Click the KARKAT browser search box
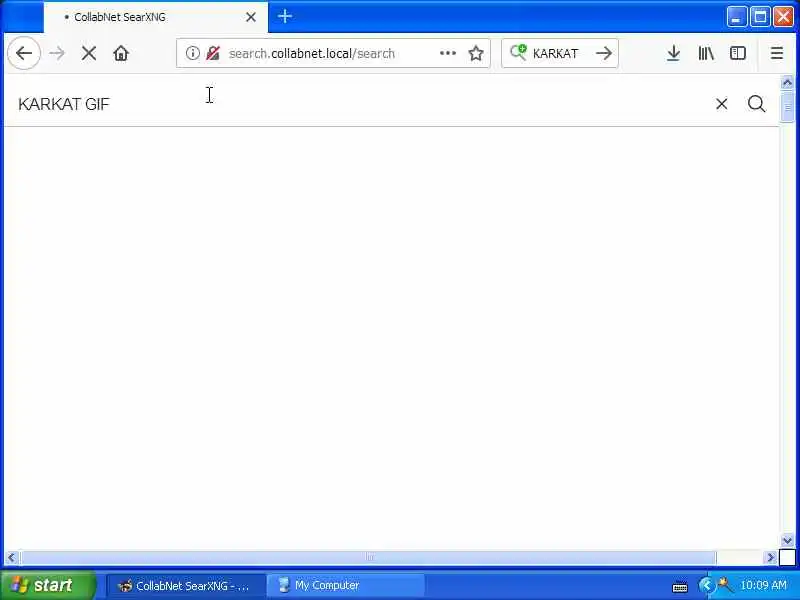 pyautogui.click(x=559, y=53)
